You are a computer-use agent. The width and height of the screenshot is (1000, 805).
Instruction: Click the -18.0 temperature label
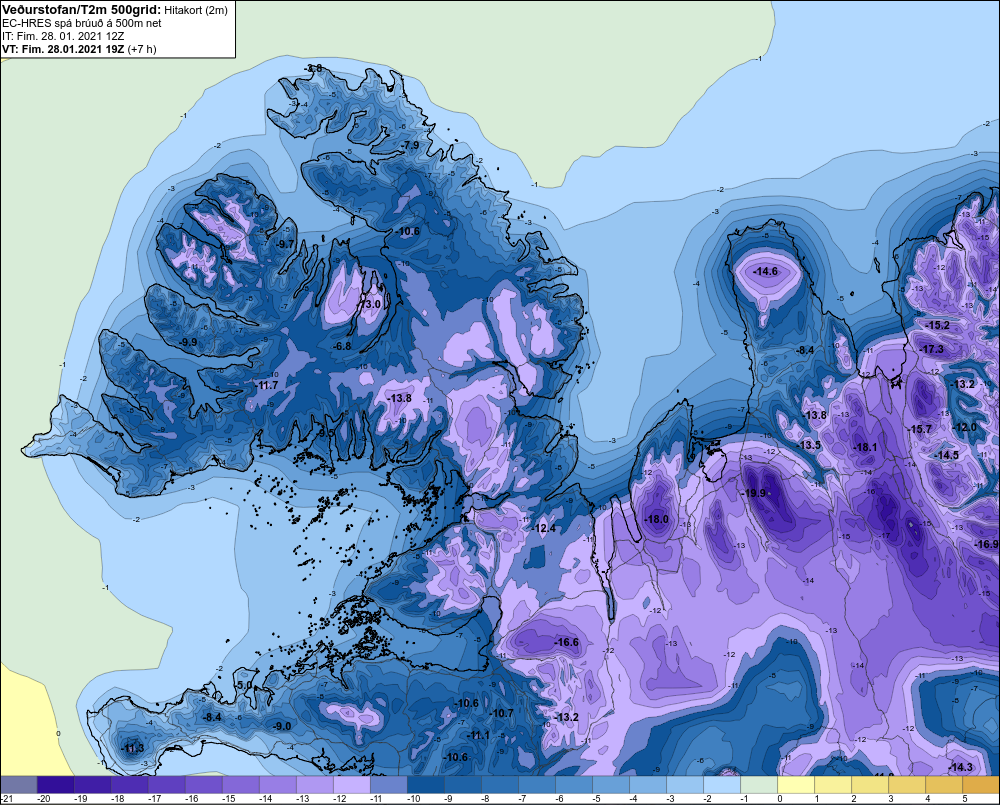[x=656, y=519]
